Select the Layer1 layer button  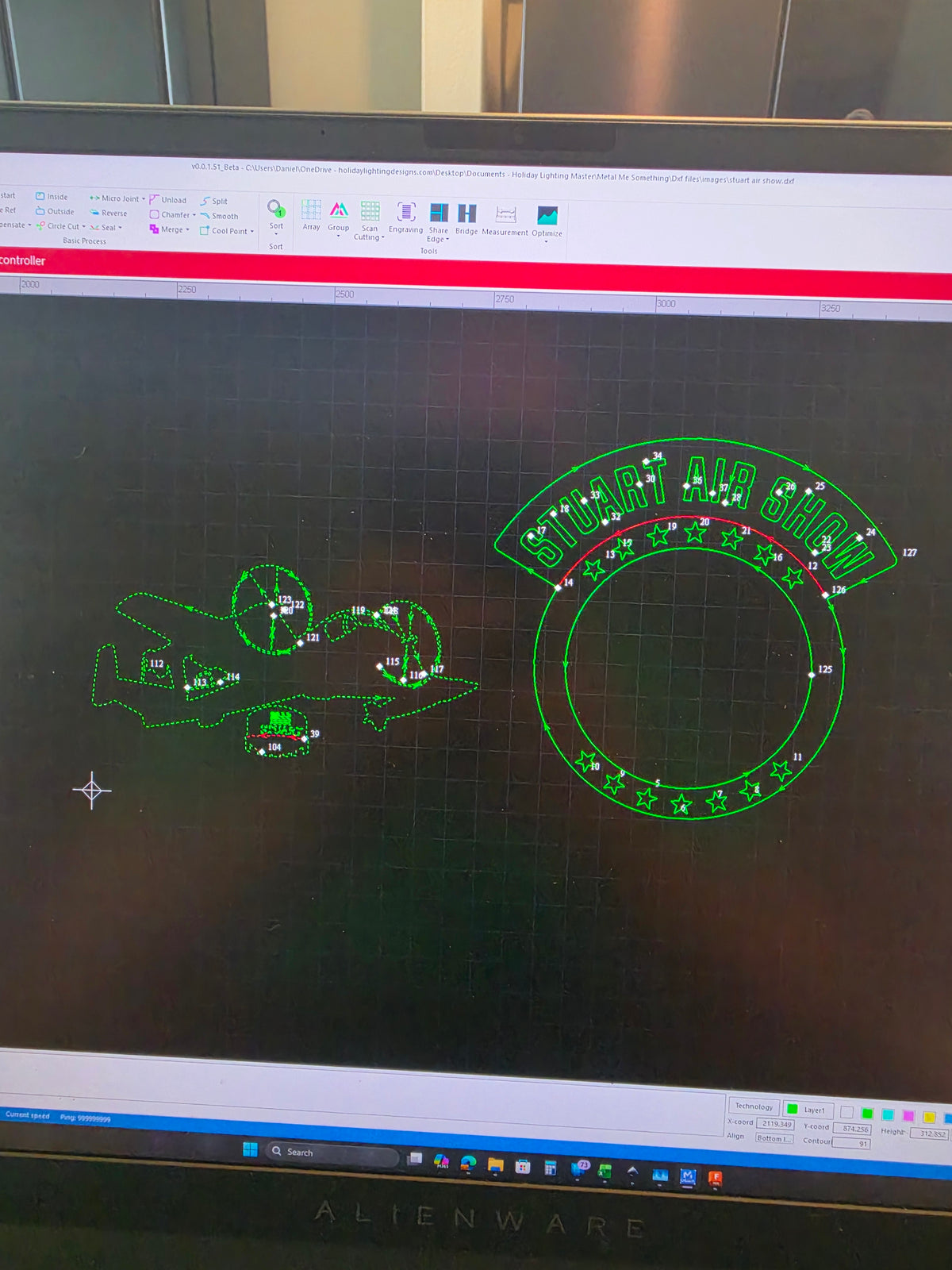(808, 1109)
